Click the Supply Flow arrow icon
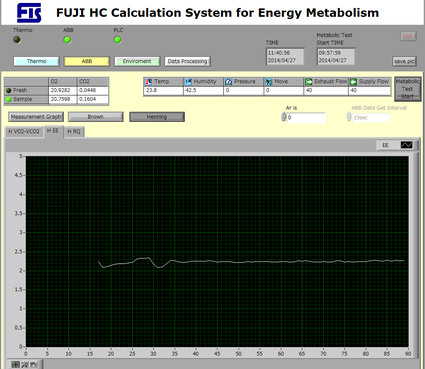 click(x=353, y=82)
